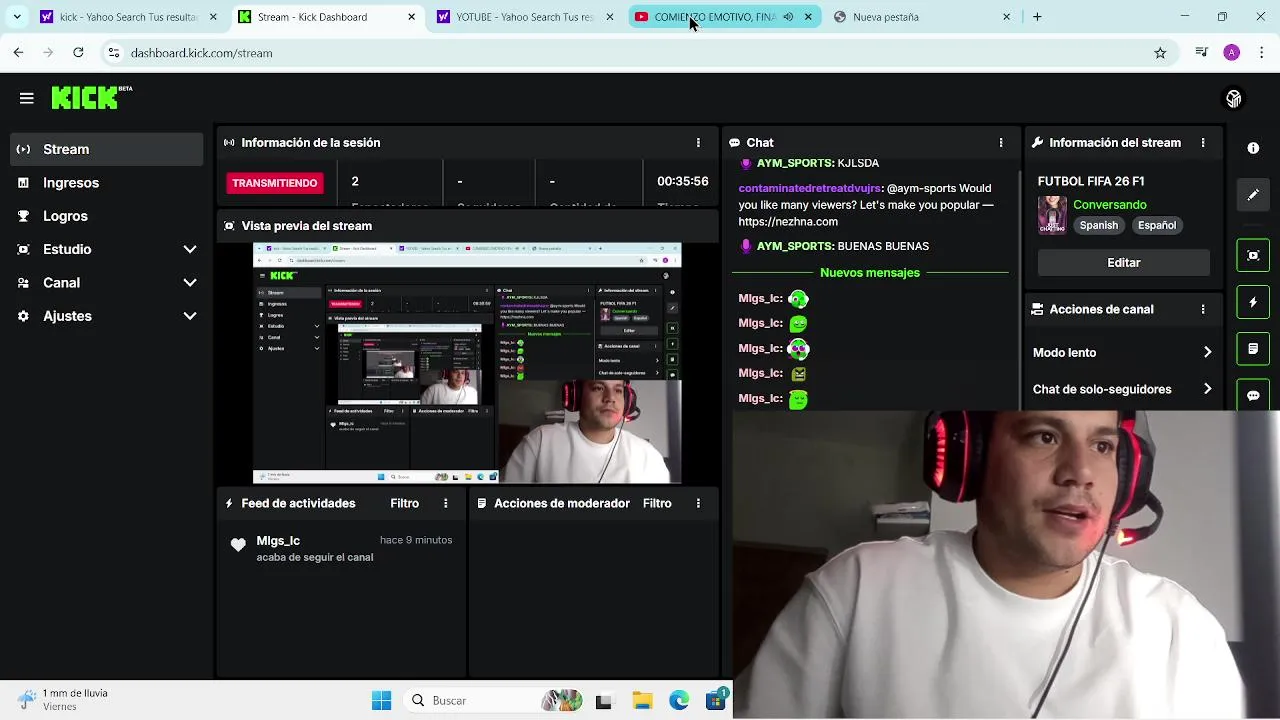Open Chat de solo-seguidores settings arrow
Viewport: 1280px width, 720px height.
coord(1207,390)
